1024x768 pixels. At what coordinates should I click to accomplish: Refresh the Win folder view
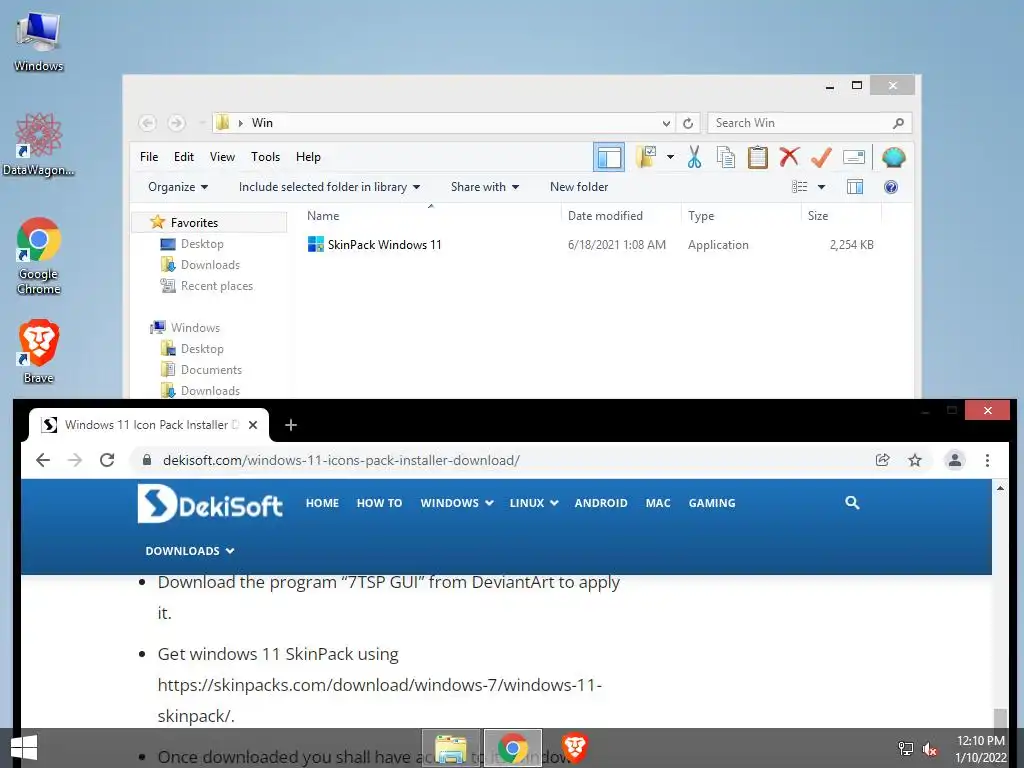[688, 123]
